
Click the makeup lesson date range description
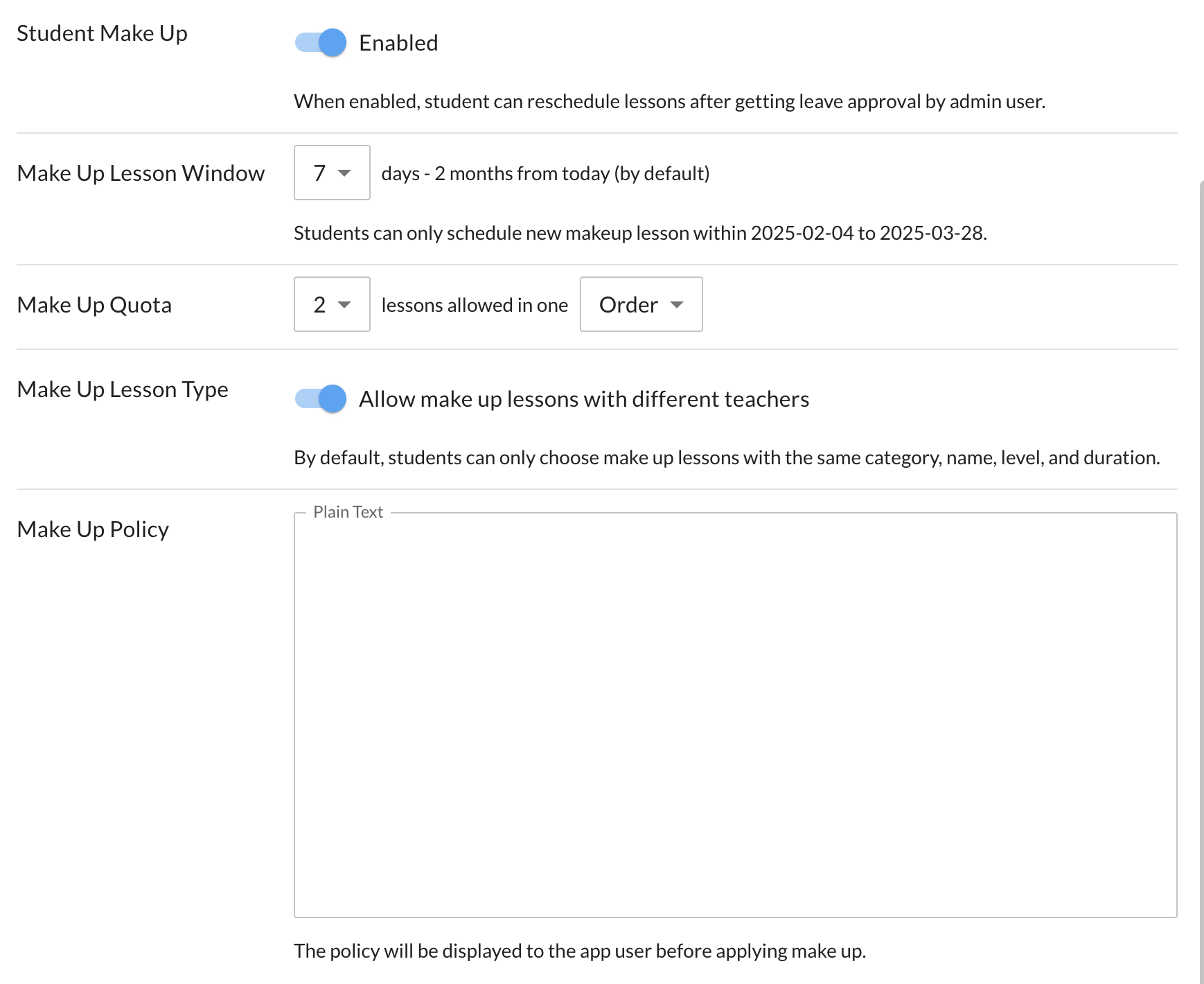tap(640, 233)
